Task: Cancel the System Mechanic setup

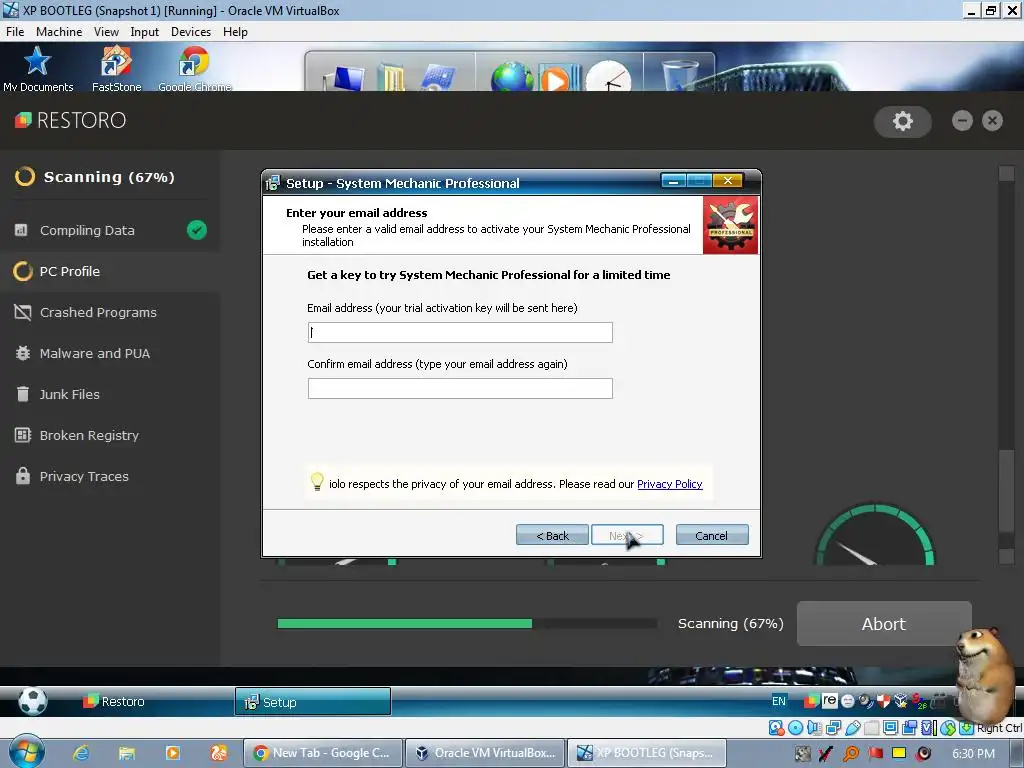Action: tap(712, 535)
